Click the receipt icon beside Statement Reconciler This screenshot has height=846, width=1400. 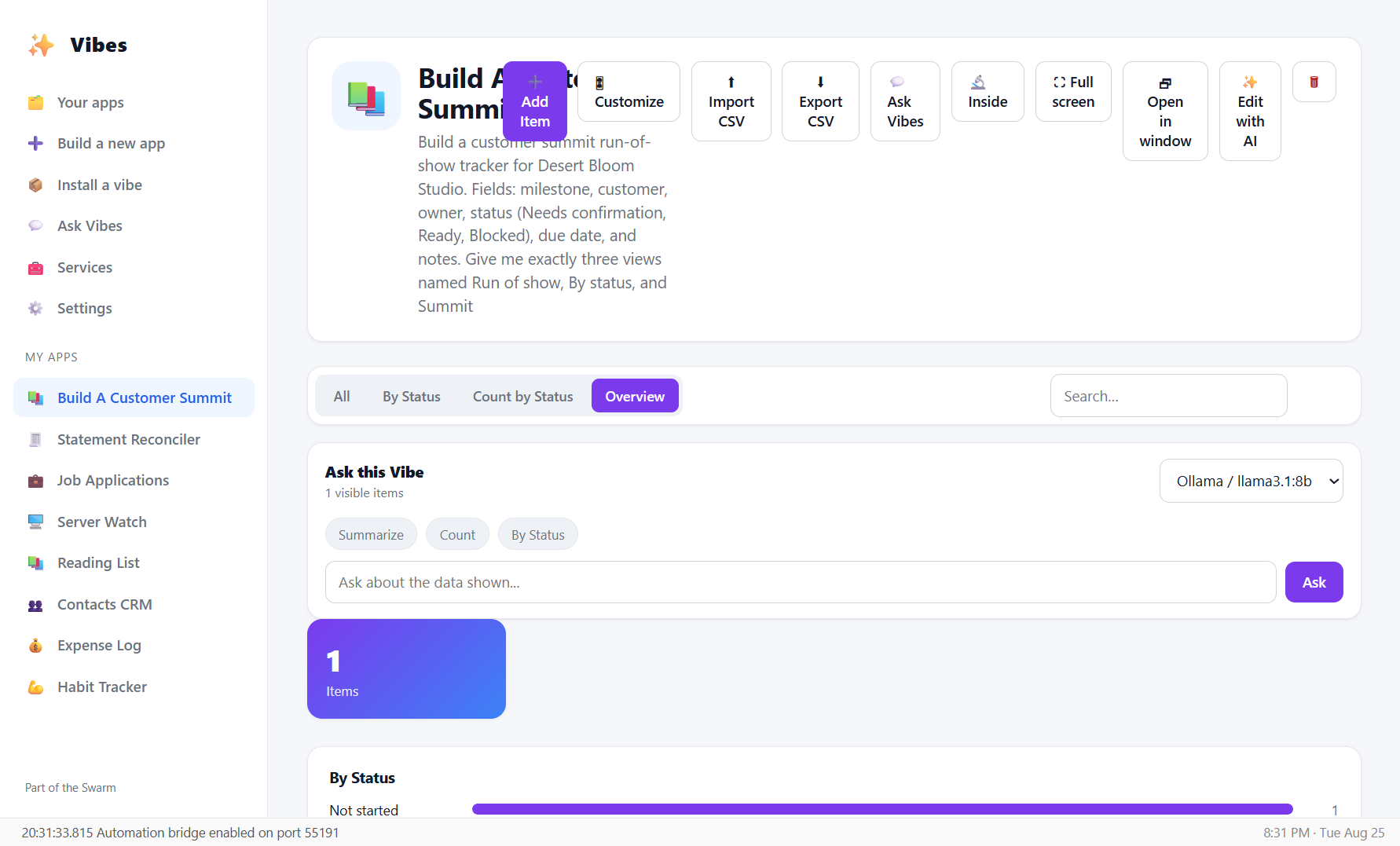pos(35,440)
